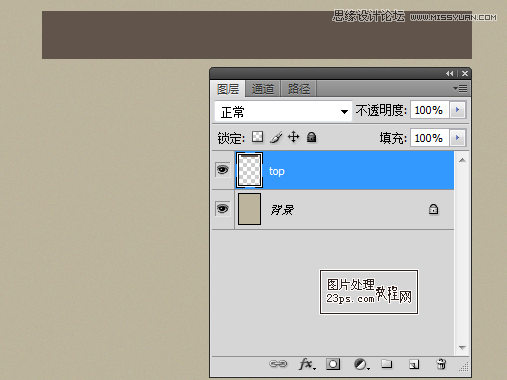This screenshot has height=380, width=507.
Task: Delete layer with trash icon
Action: point(441,364)
